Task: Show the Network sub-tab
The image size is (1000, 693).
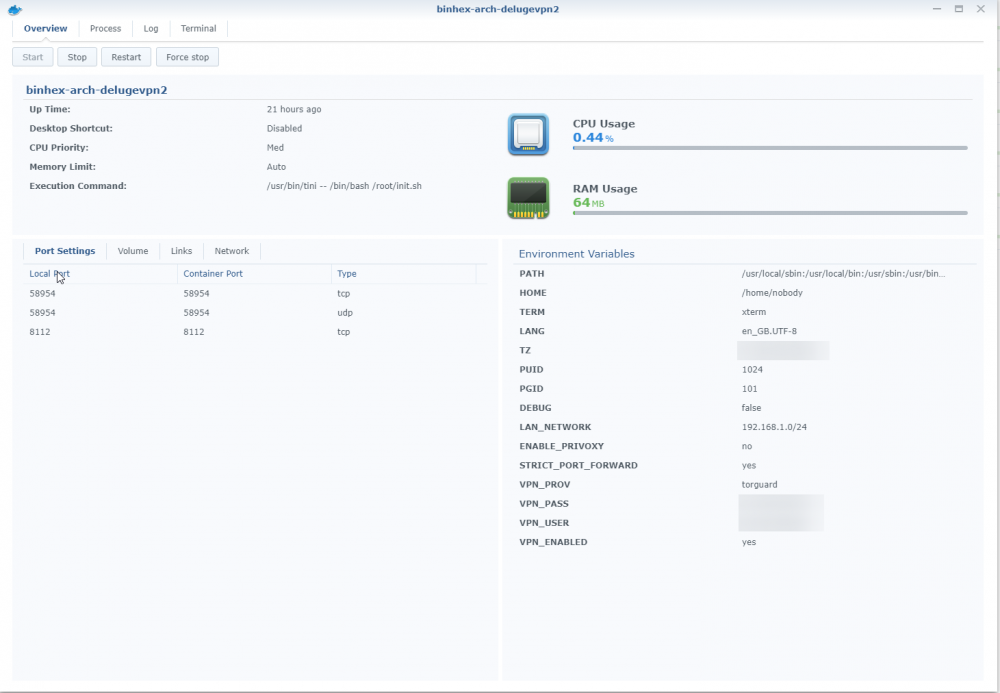Action: point(232,251)
